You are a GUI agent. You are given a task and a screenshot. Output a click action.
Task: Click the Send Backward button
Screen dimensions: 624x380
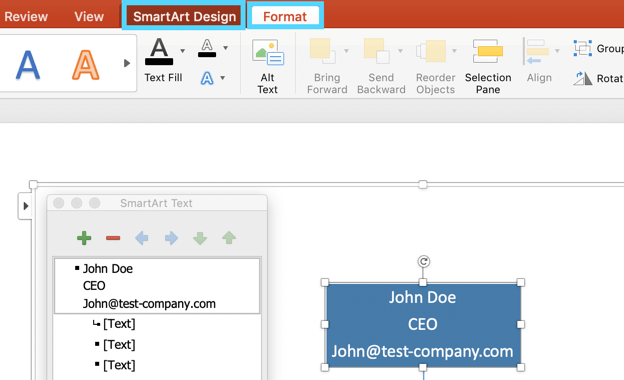tap(381, 66)
